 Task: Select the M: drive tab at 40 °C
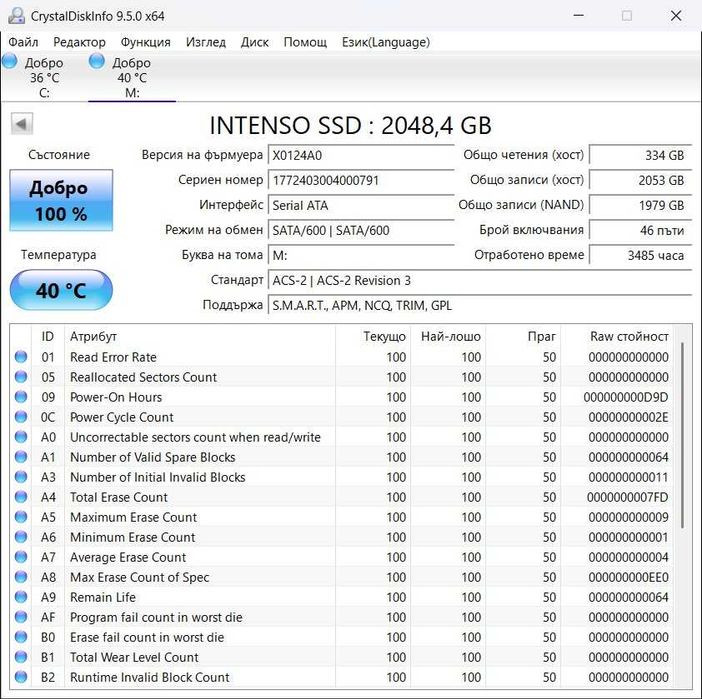coord(132,77)
